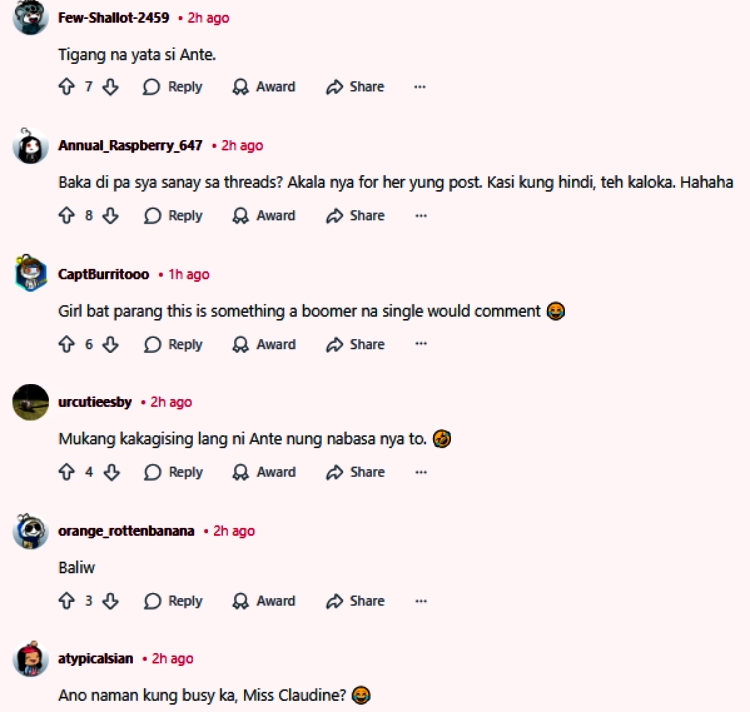Open more options on Annual_Raspberry_647's comment
750x712 pixels.
pos(420,216)
